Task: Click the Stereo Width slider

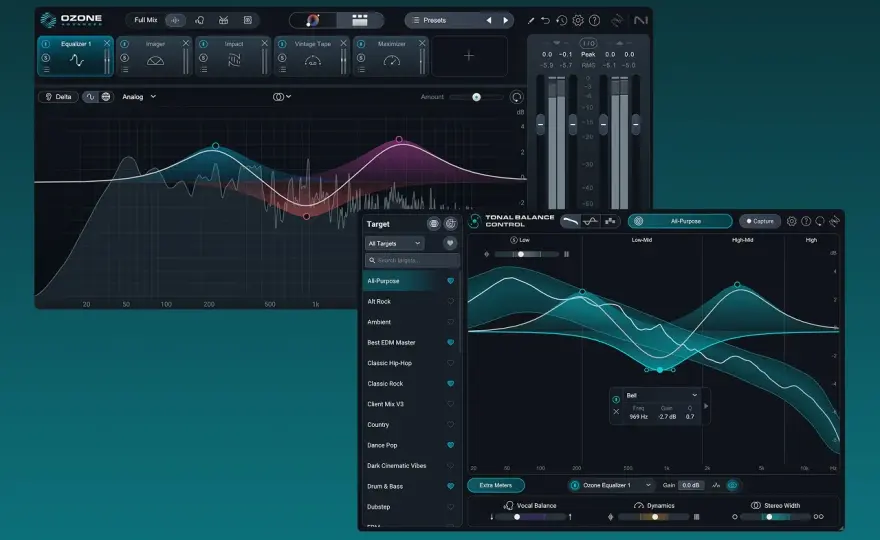Action: 776,517
